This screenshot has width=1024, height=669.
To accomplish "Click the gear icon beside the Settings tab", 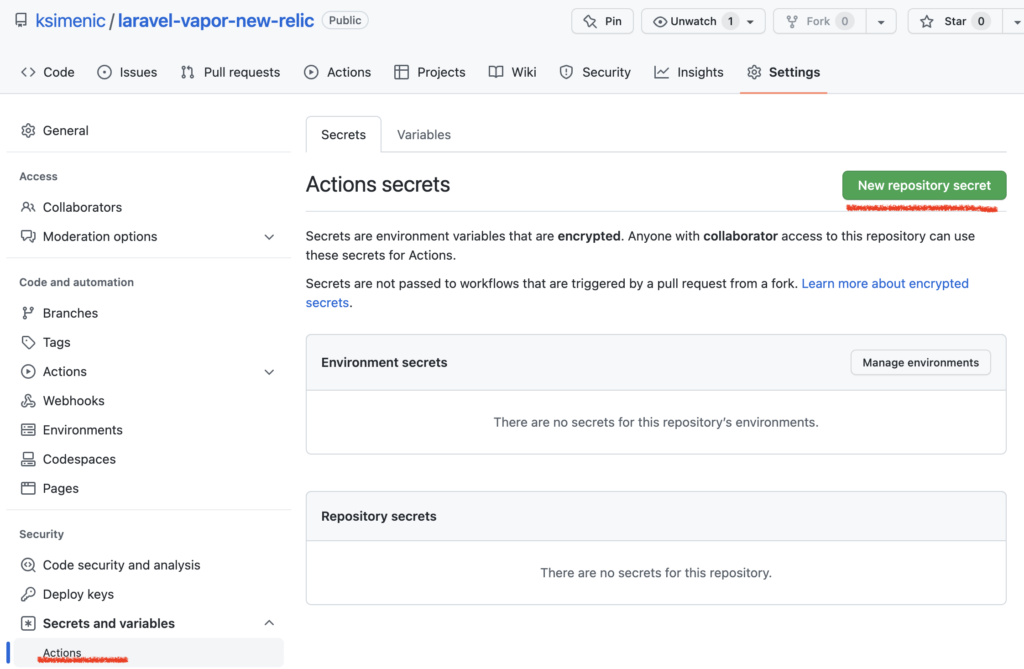I will 754,73.
